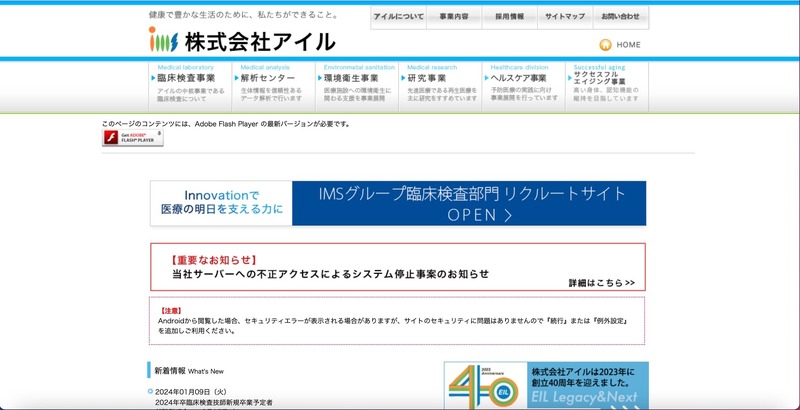Click the 40th anniversary EIL banner

pos(546,386)
